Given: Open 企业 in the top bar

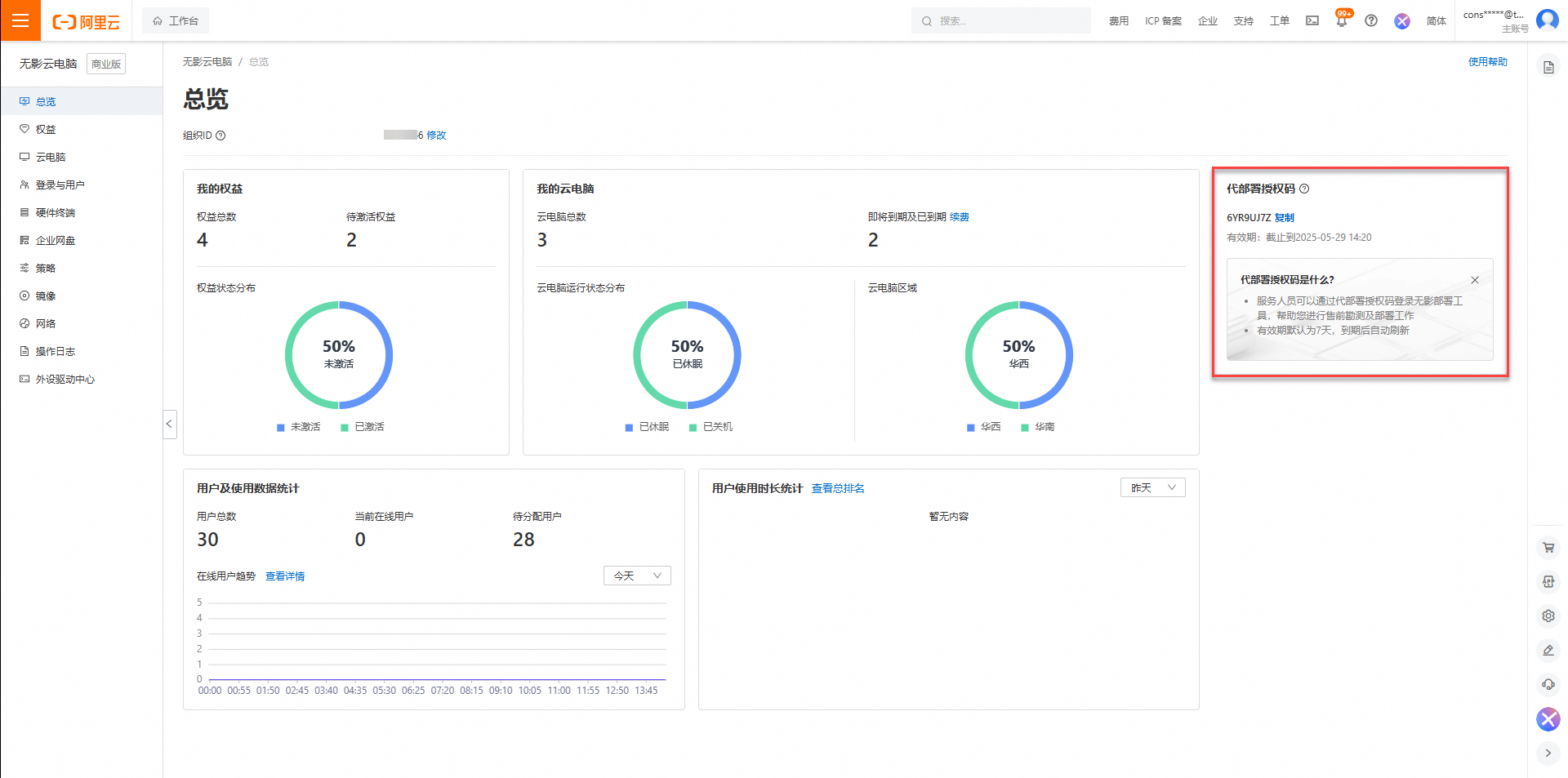Looking at the screenshot, I should 1208,21.
